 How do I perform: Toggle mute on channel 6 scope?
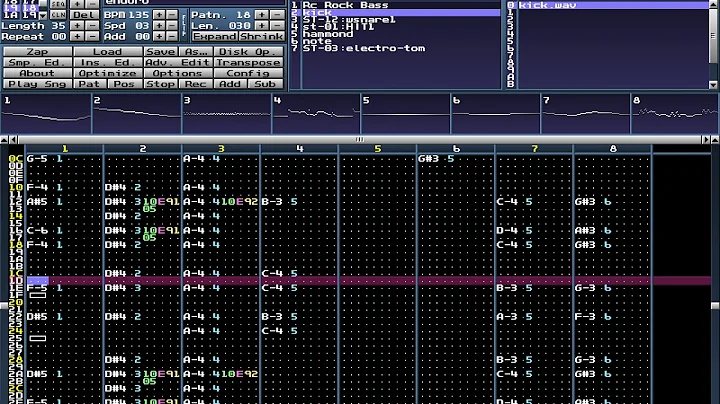point(496,114)
